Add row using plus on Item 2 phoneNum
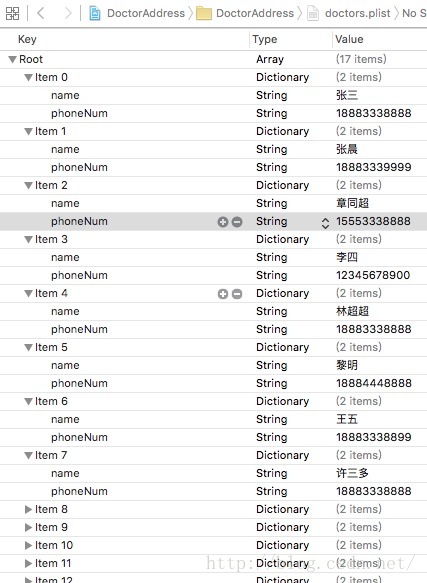The width and height of the screenshot is (427, 583). [223, 222]
